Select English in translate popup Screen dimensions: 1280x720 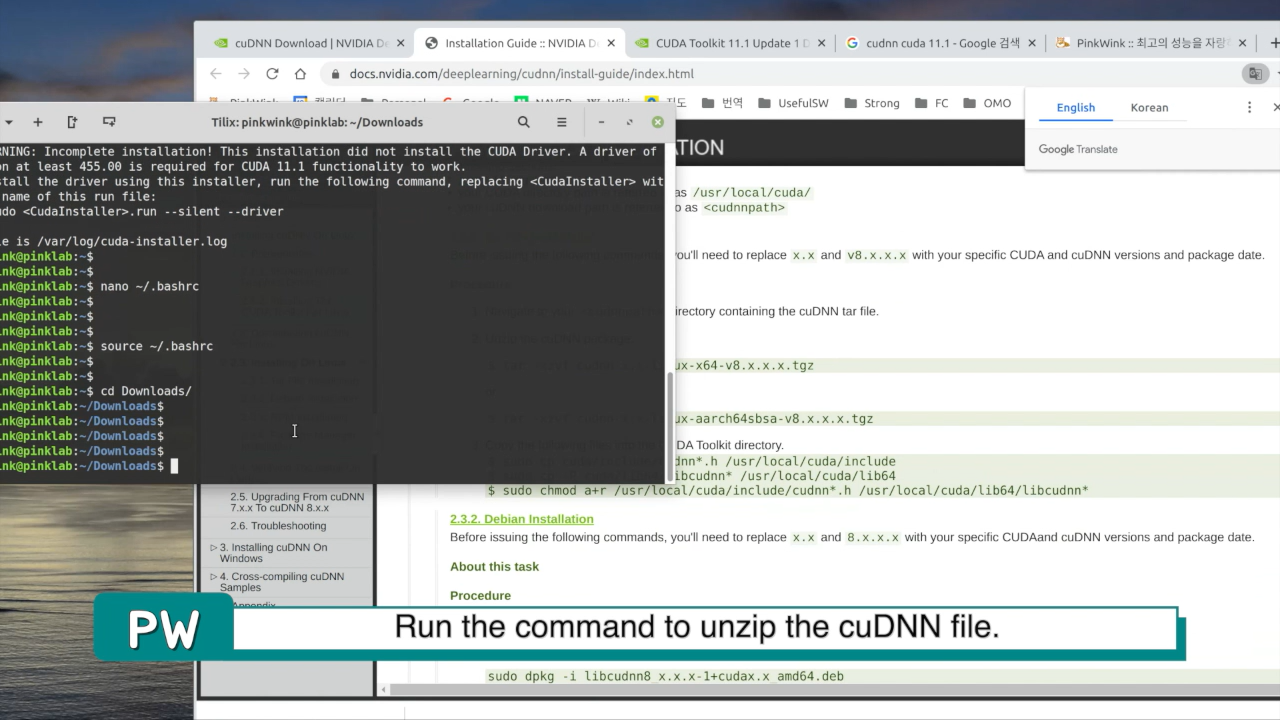[x=1076, y=107]
